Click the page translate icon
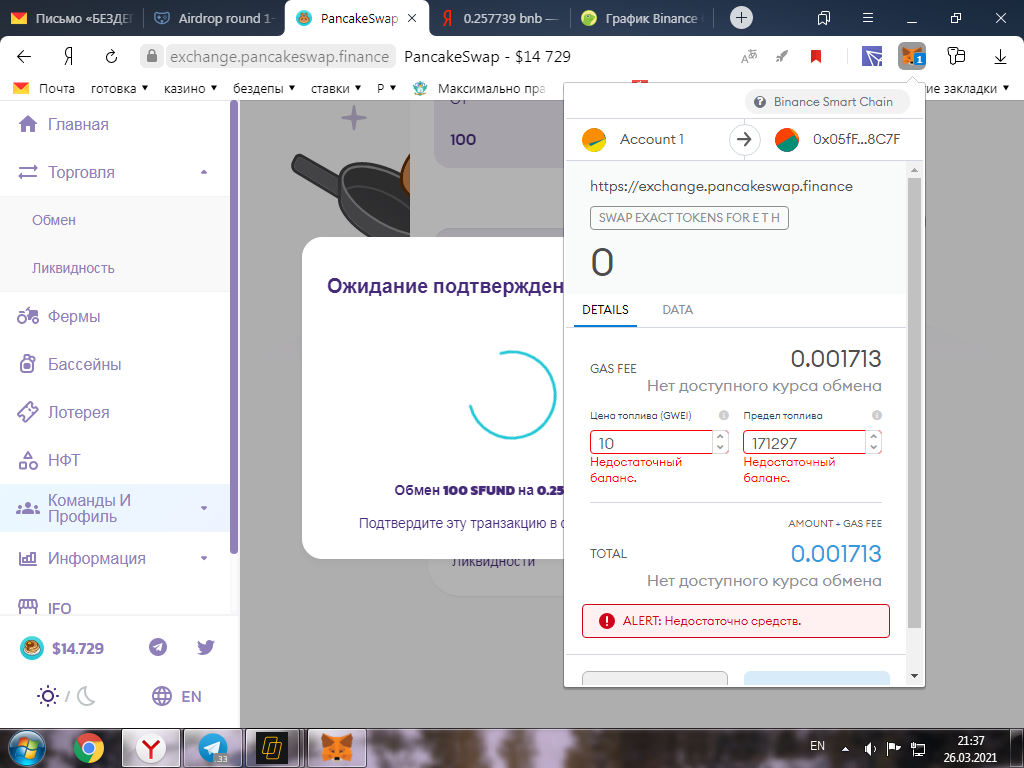 coord(748,57)
